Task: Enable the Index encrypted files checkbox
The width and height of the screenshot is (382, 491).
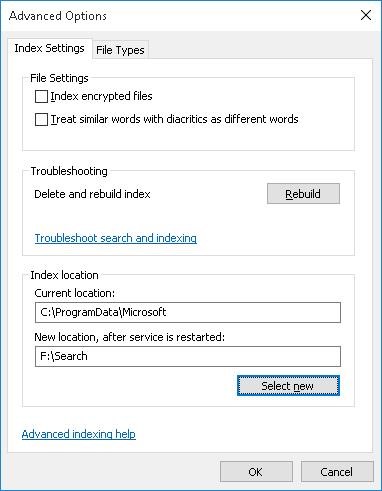Action: pyautogui.click(x=41, y=97)
